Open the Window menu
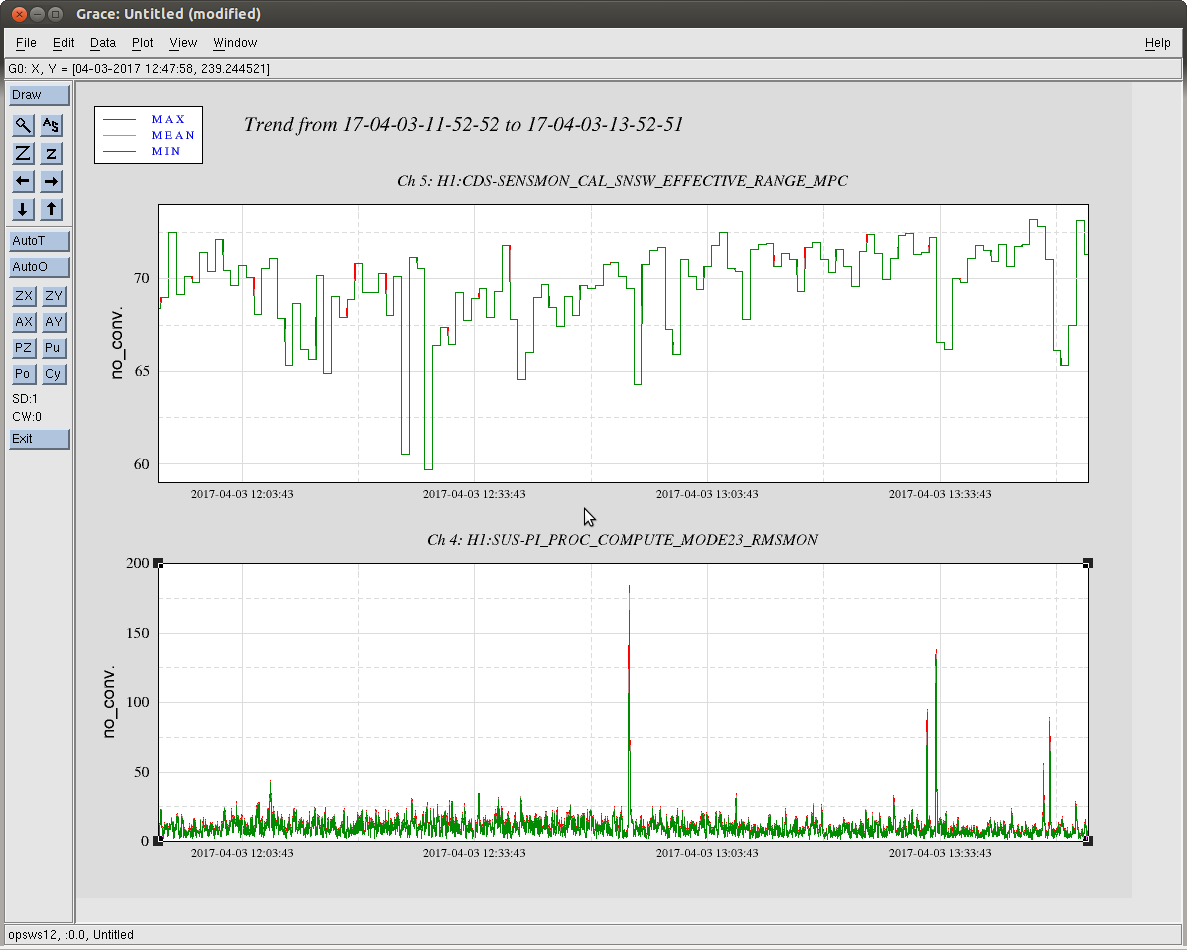Viewport: 1187px width, 950px height. click(235, 42)
